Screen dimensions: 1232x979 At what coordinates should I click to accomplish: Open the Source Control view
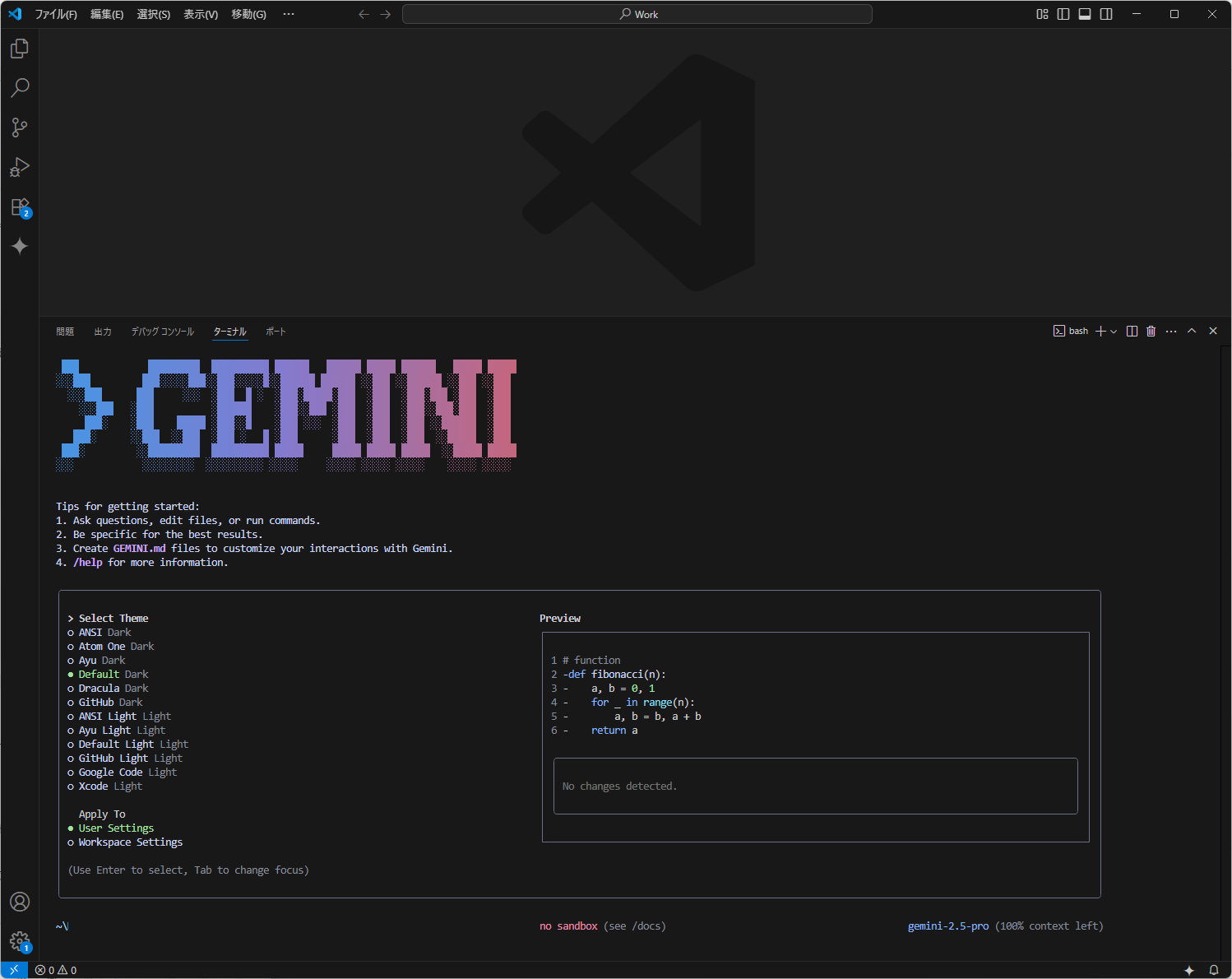[20, 128]
